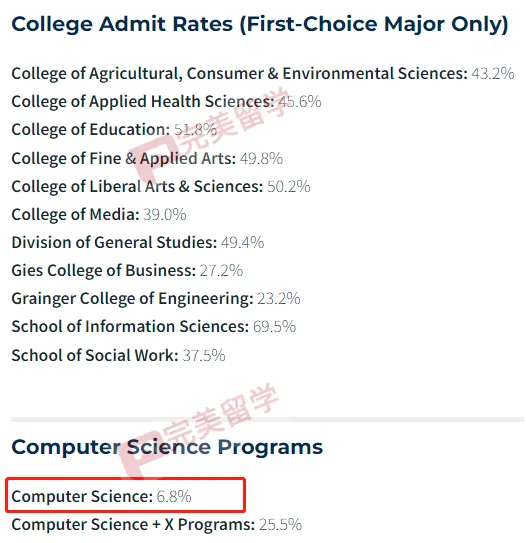Select the 27.2% Gies admit rate
Viewport: 526px width, 543px height.
click(221, 271)
